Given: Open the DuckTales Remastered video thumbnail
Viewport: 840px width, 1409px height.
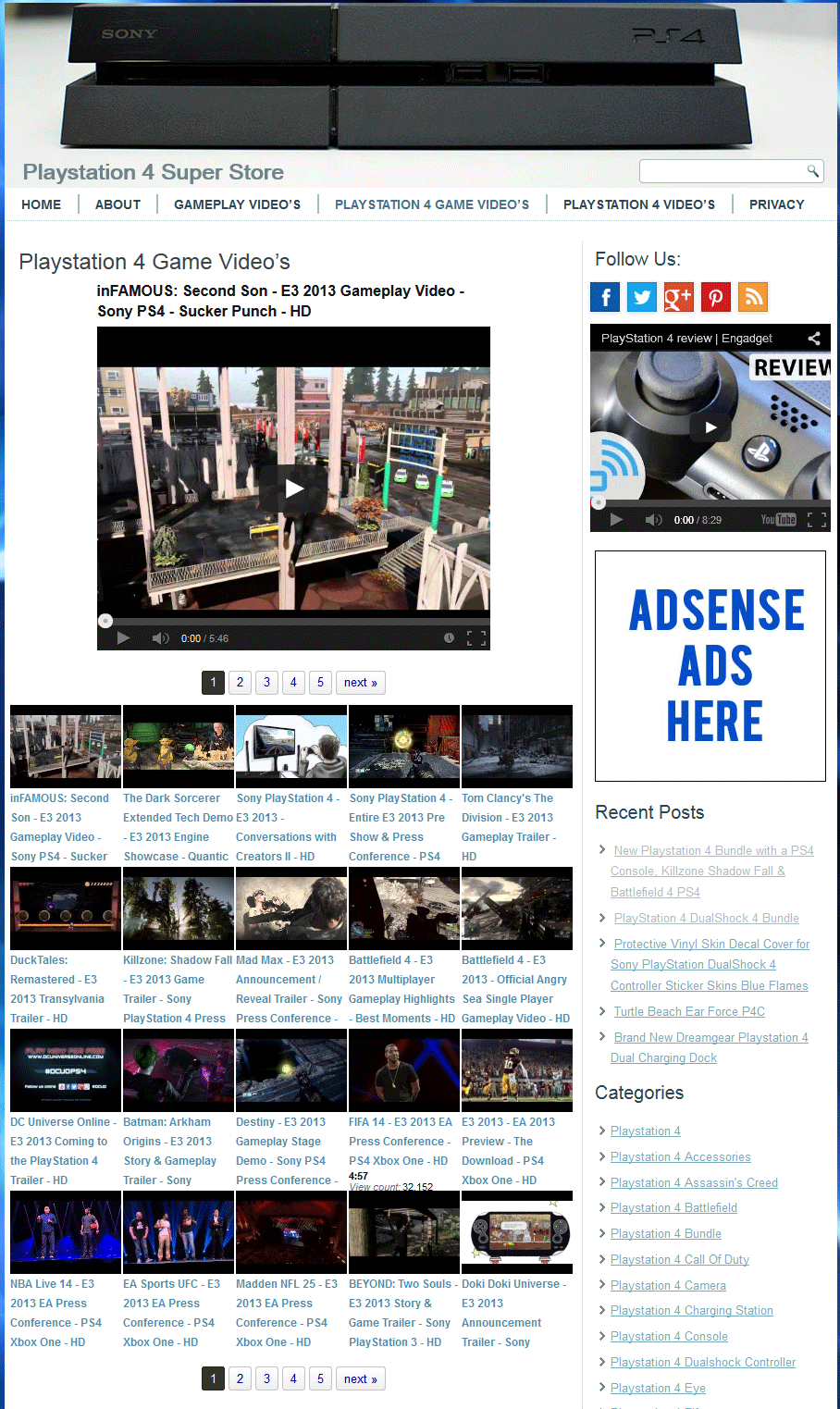Looking at the screenshot, I should point(66,908).
